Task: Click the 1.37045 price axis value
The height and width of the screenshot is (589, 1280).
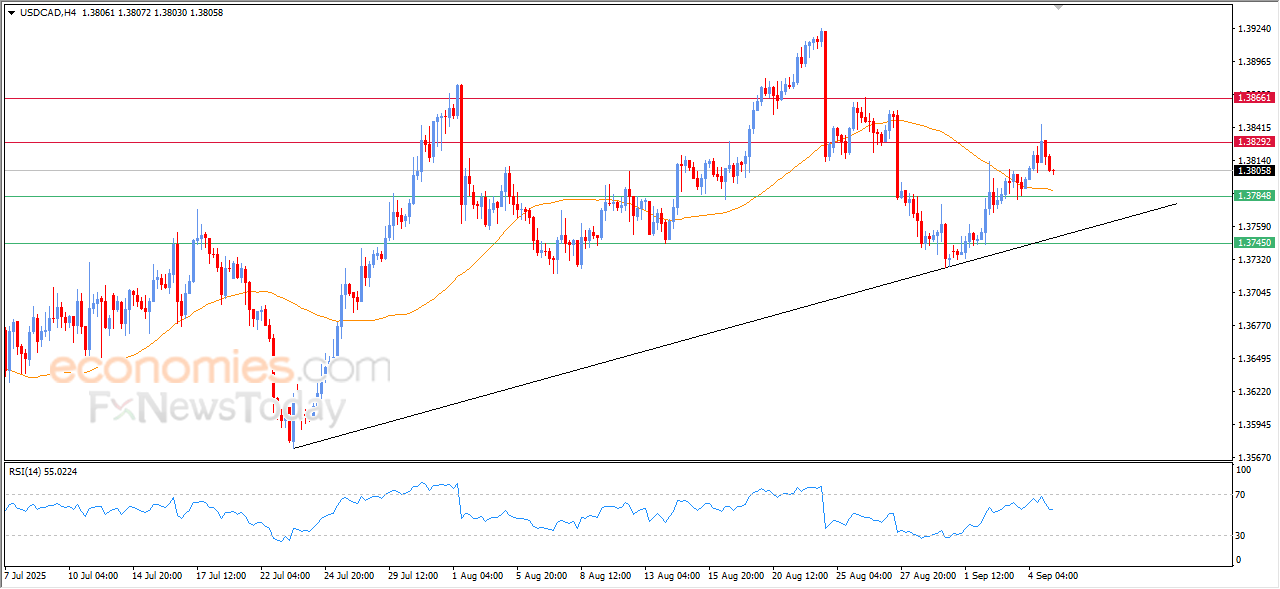Action: coord(1254,293)
